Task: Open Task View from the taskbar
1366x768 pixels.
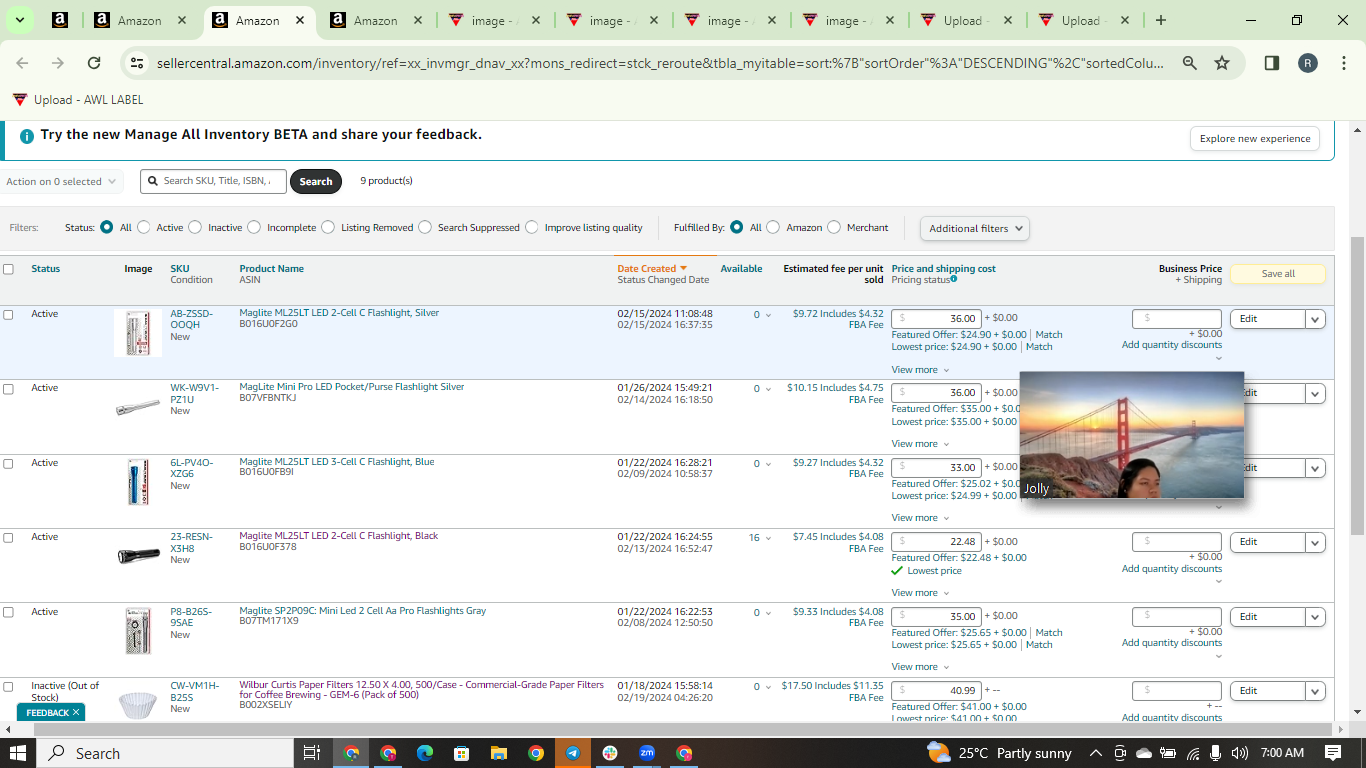Action: coord(311,753)
